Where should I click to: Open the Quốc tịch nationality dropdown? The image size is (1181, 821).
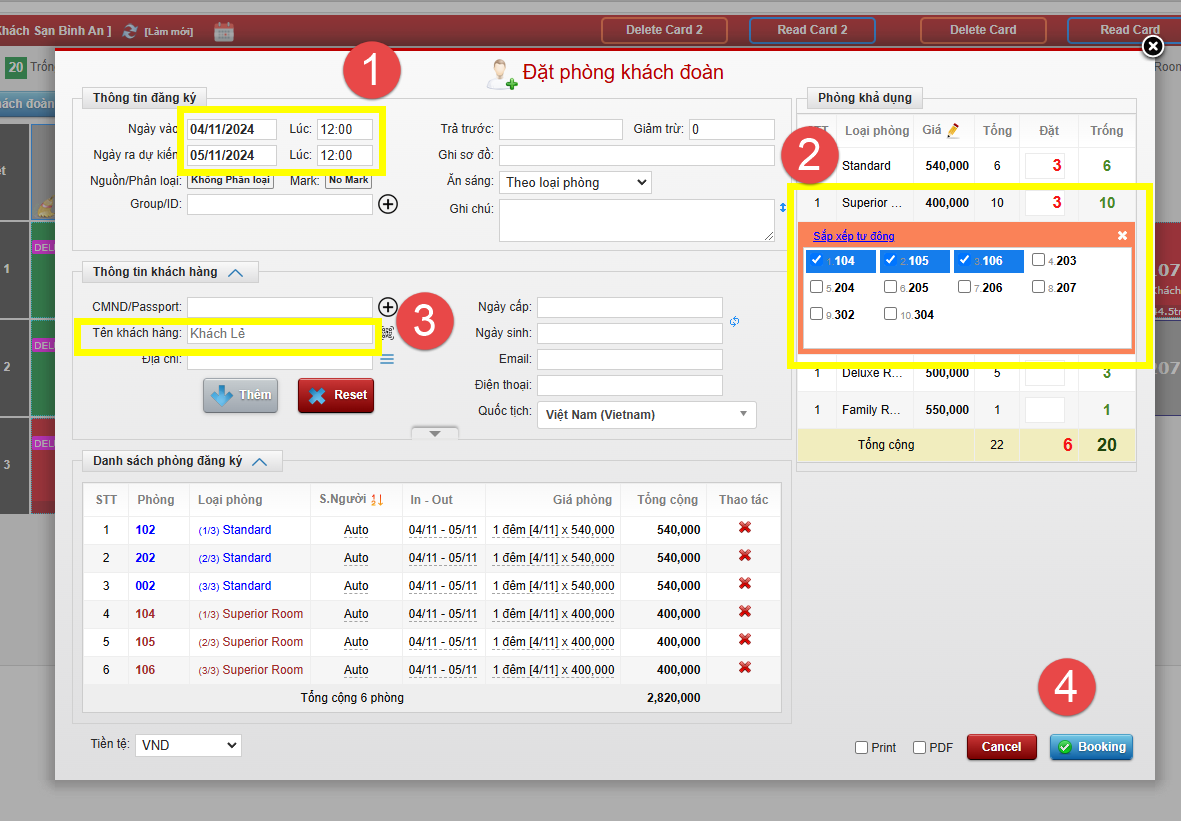tap(646, 414)
